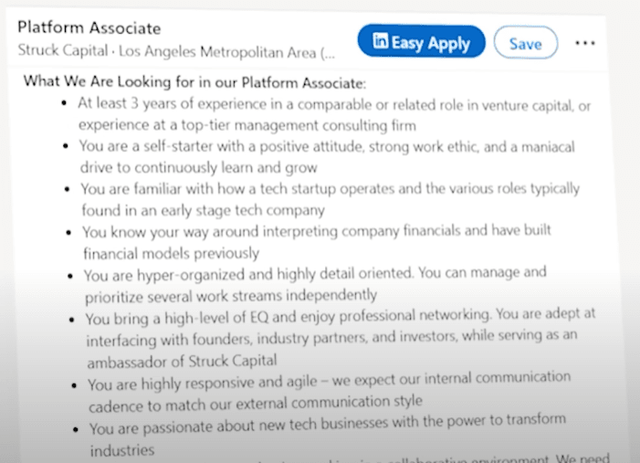Click the LinkedIn logo inside Easy Apply

[x=380, y=42]
